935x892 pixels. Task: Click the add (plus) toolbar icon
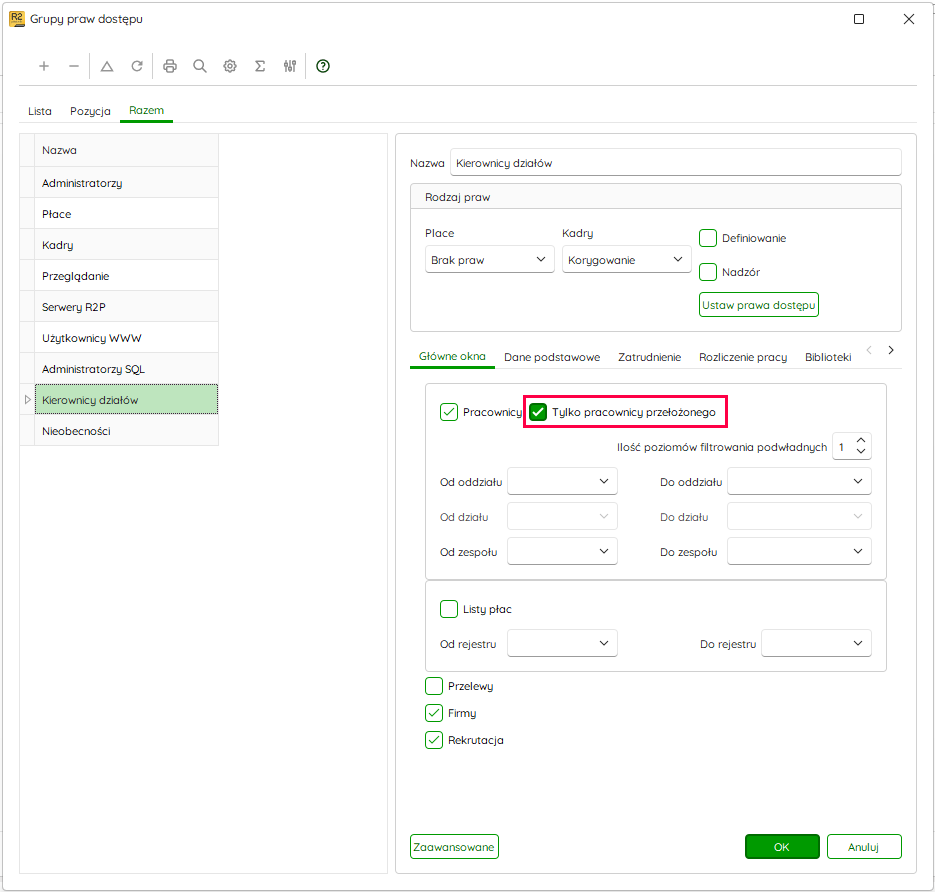44,66
